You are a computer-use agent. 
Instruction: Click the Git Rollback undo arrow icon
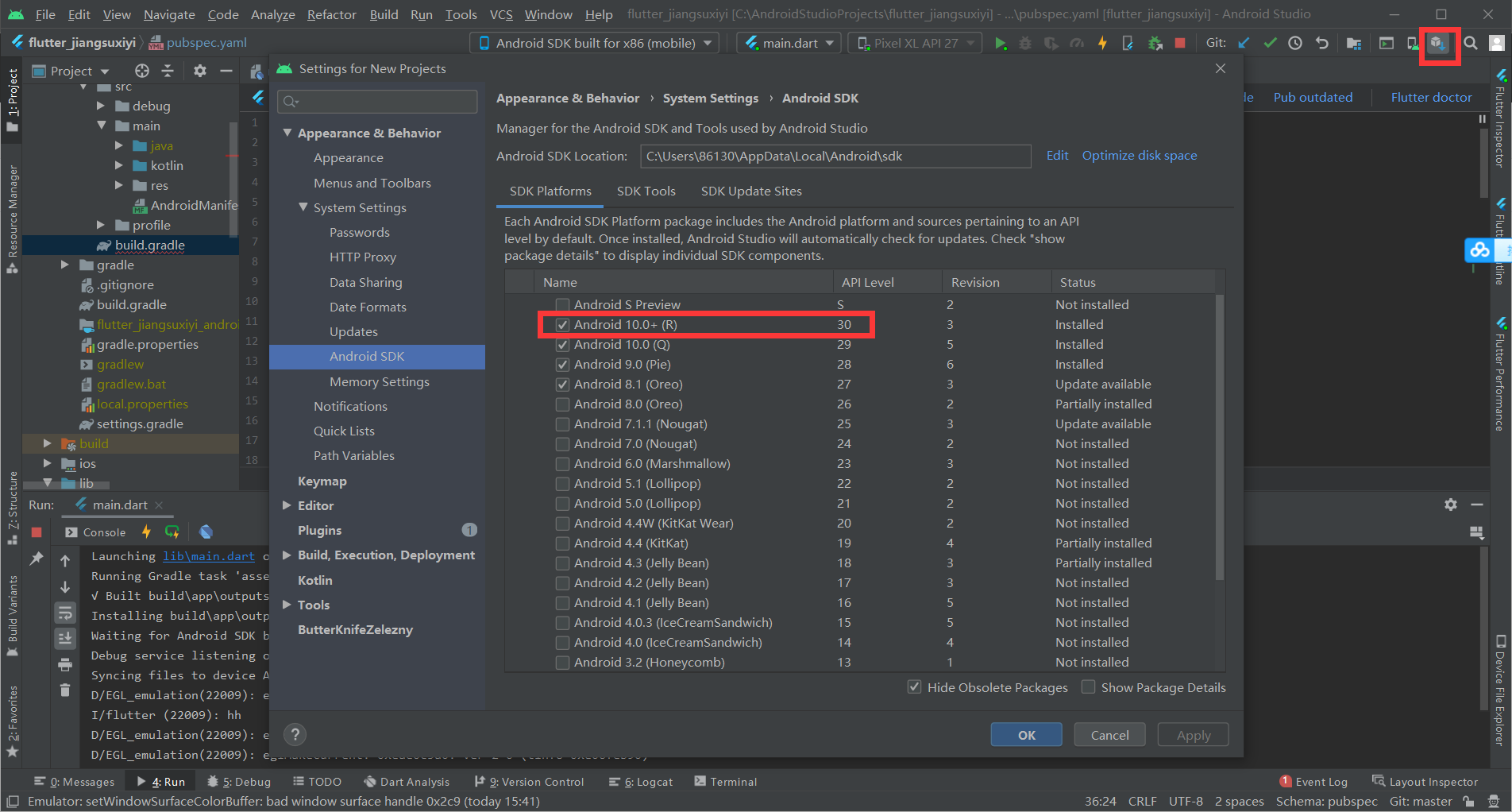pos(1321,43)
